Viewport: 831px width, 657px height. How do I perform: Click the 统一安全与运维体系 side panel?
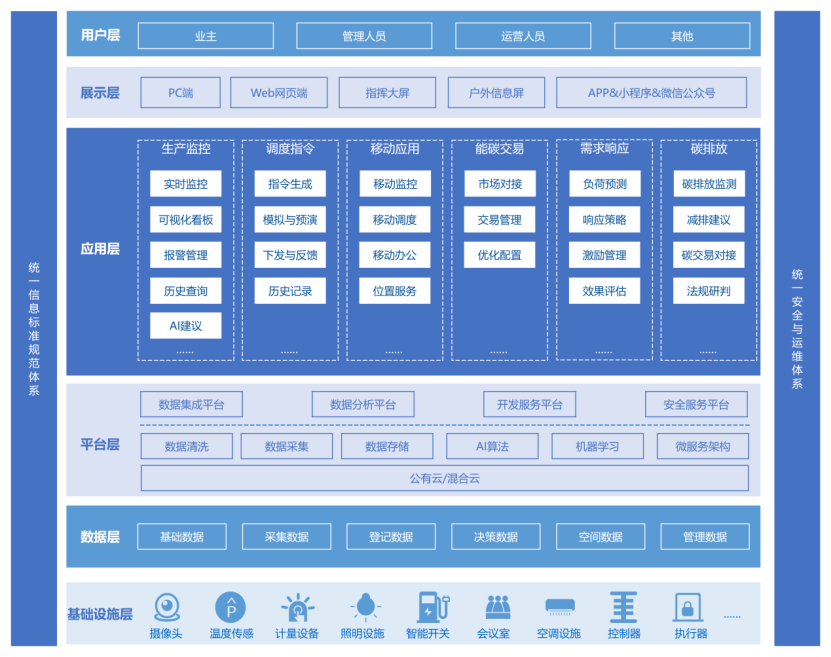(x=797, y=328)
